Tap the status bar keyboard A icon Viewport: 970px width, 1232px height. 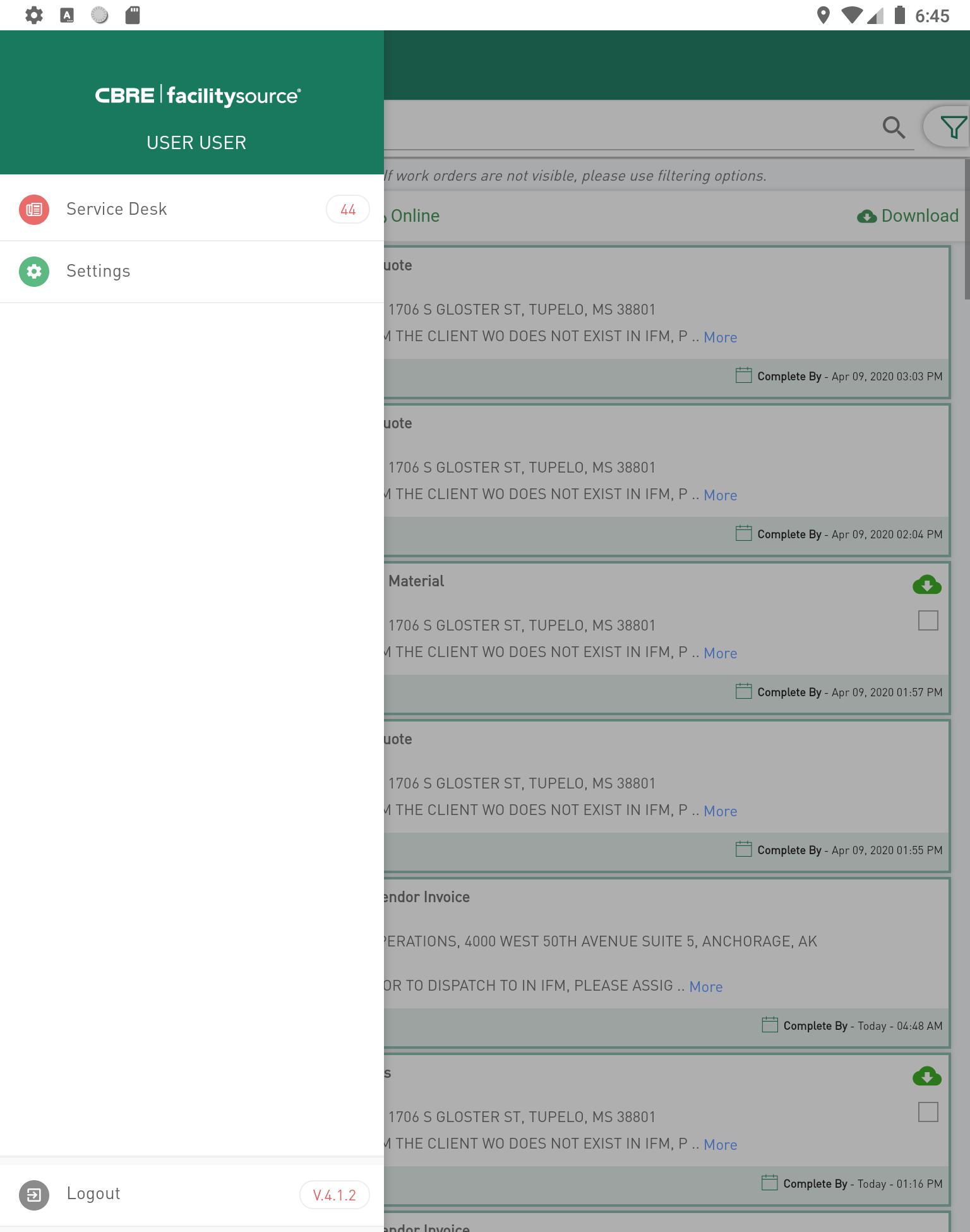click(67, 15)
